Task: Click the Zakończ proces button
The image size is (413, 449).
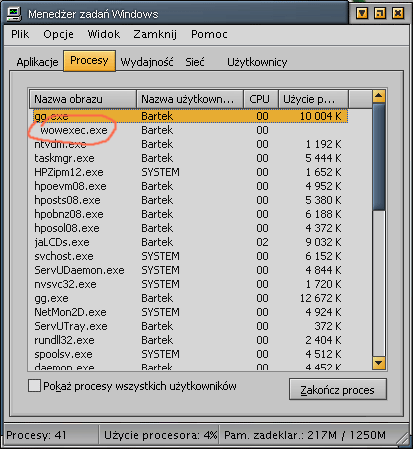Action: coord(338,389)
